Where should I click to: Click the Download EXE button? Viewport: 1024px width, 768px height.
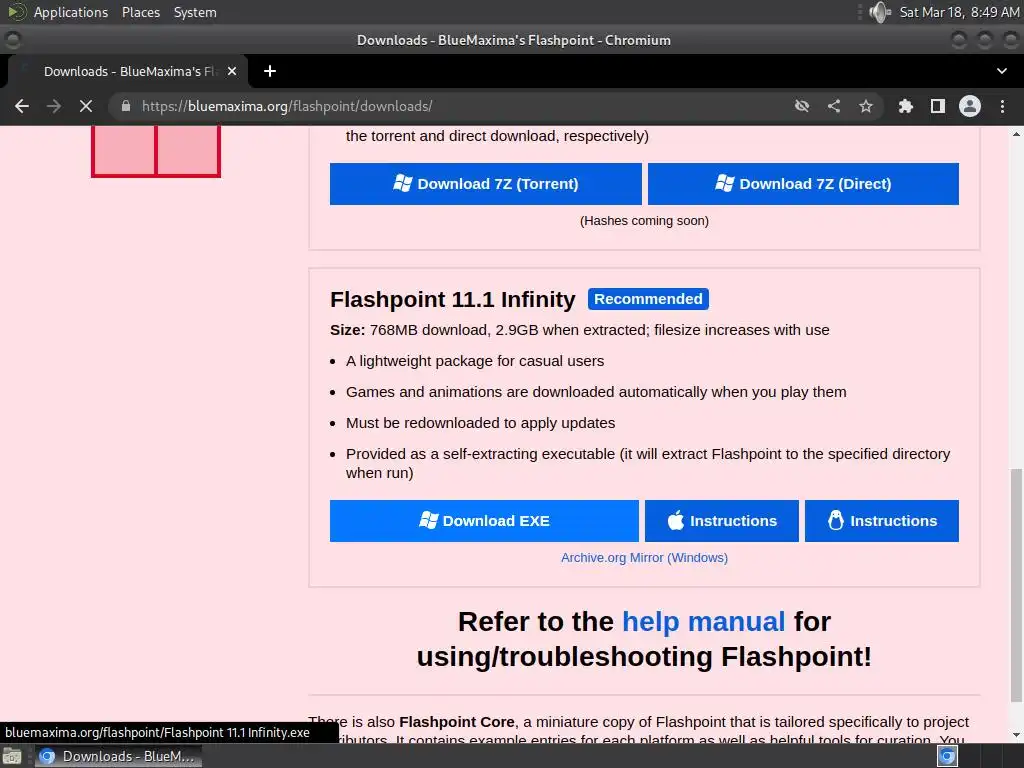(484, 520)
